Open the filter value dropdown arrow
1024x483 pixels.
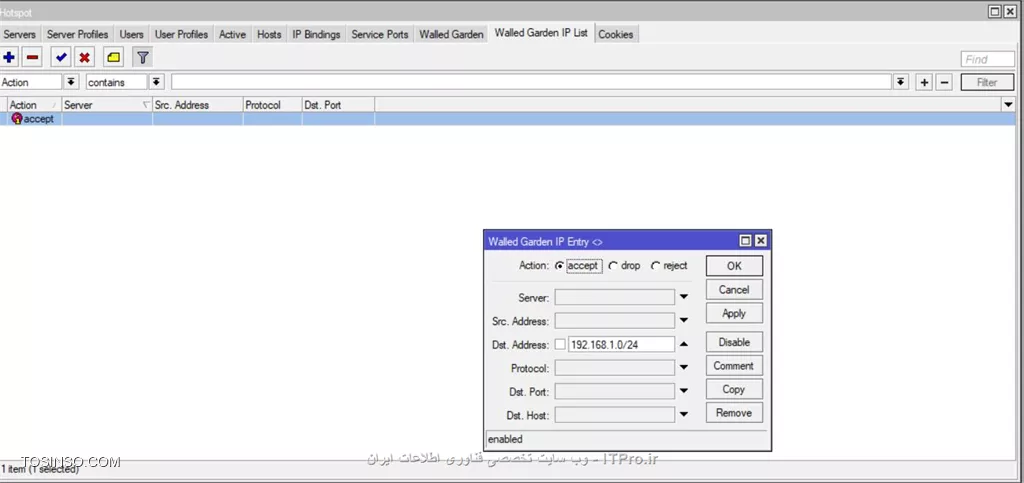point(901,82)
